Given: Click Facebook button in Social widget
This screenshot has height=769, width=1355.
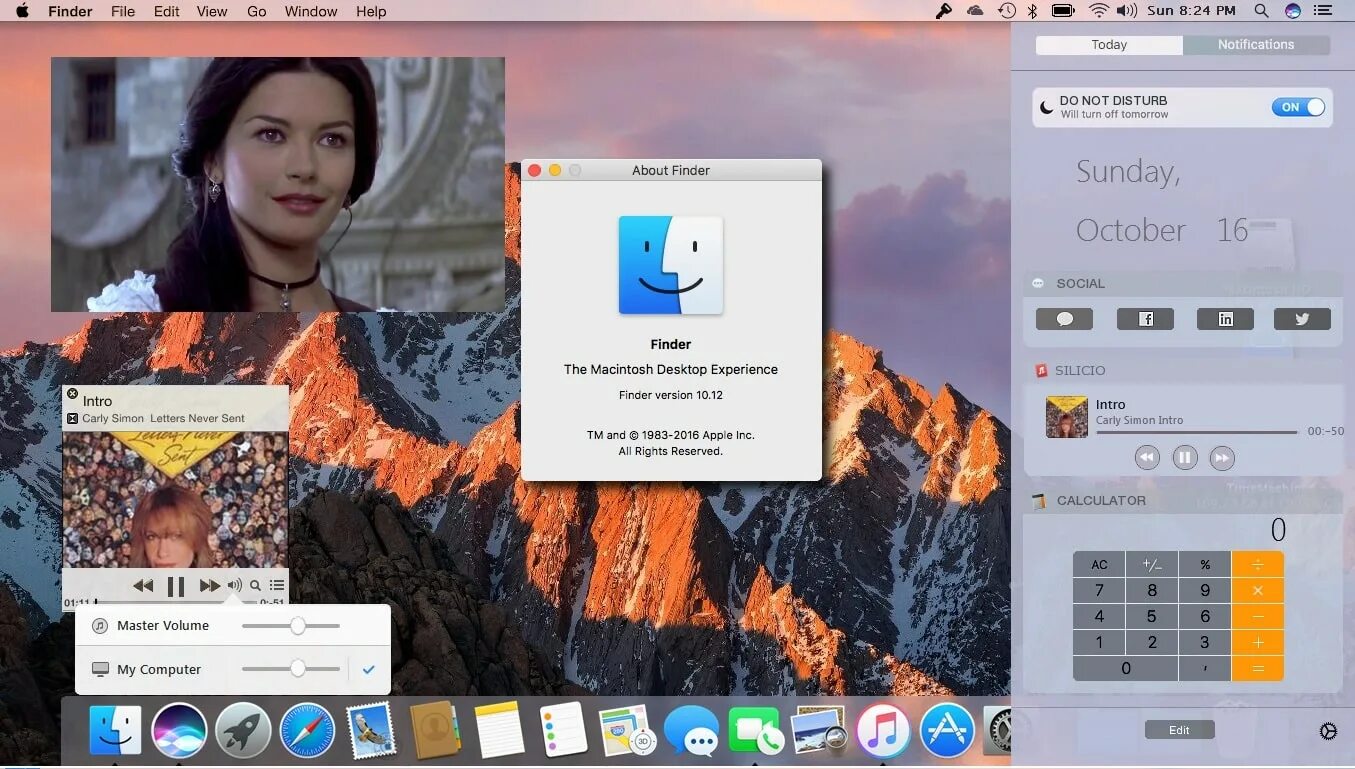Looking at the screenshot, I should [1145, 319].
